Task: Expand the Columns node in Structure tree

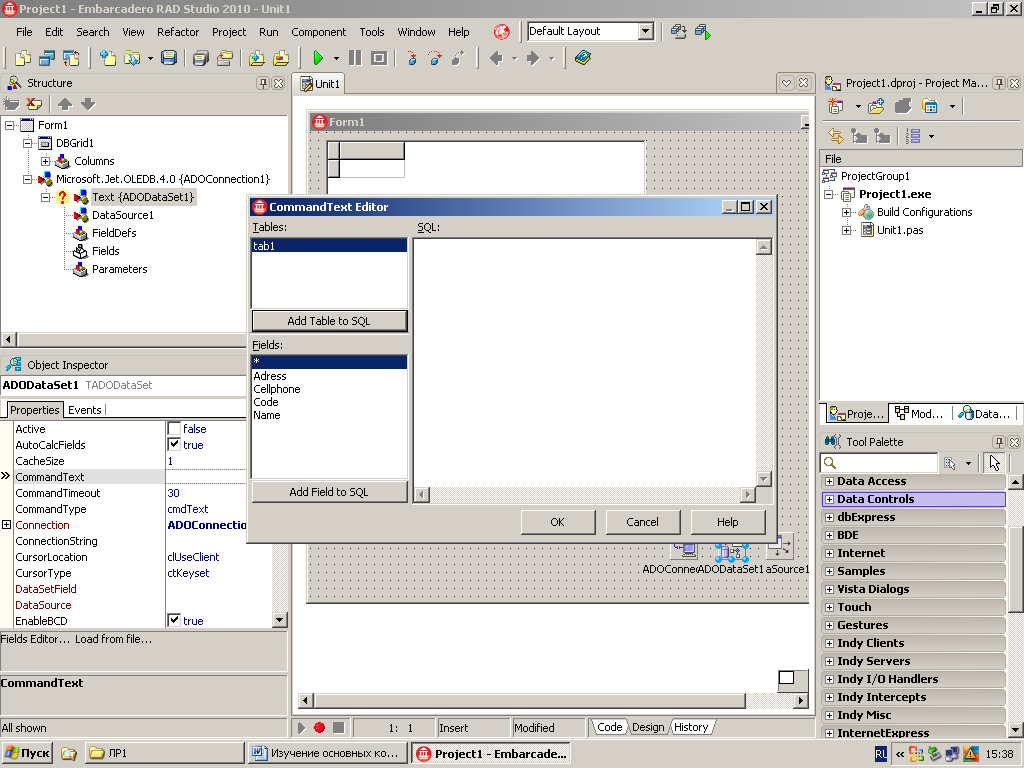Action: click(45, 161)
